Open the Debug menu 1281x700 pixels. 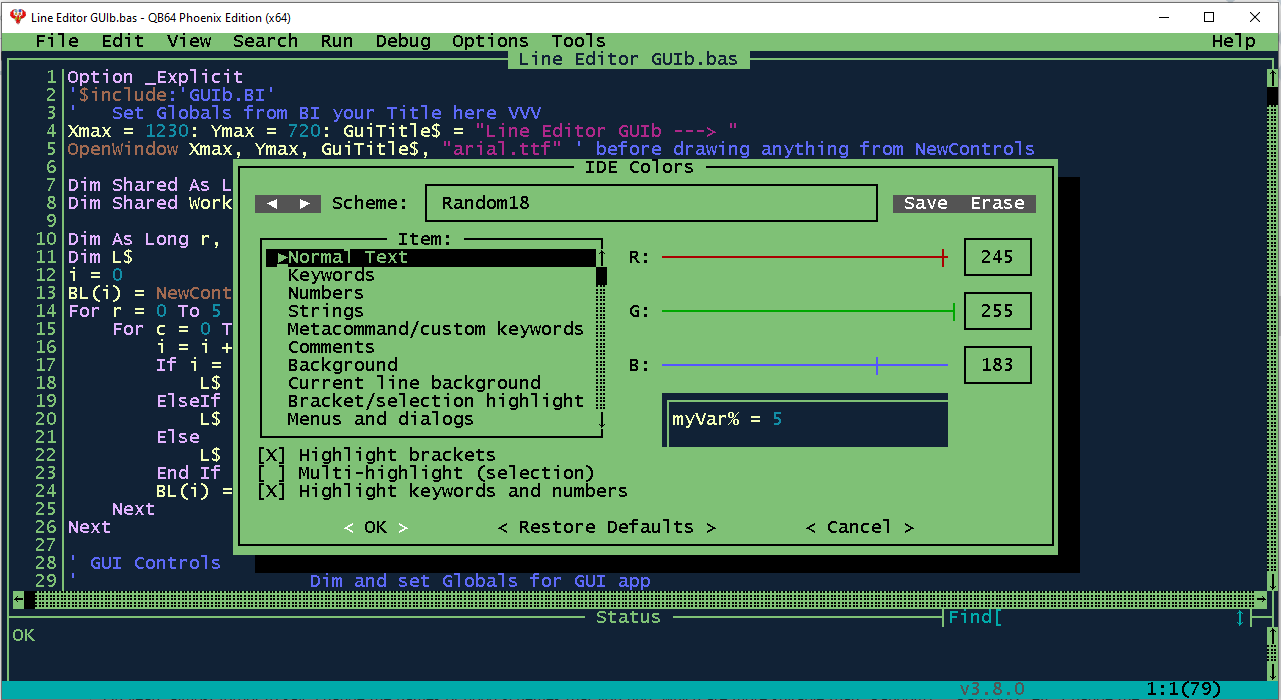(x=403, y=41)
